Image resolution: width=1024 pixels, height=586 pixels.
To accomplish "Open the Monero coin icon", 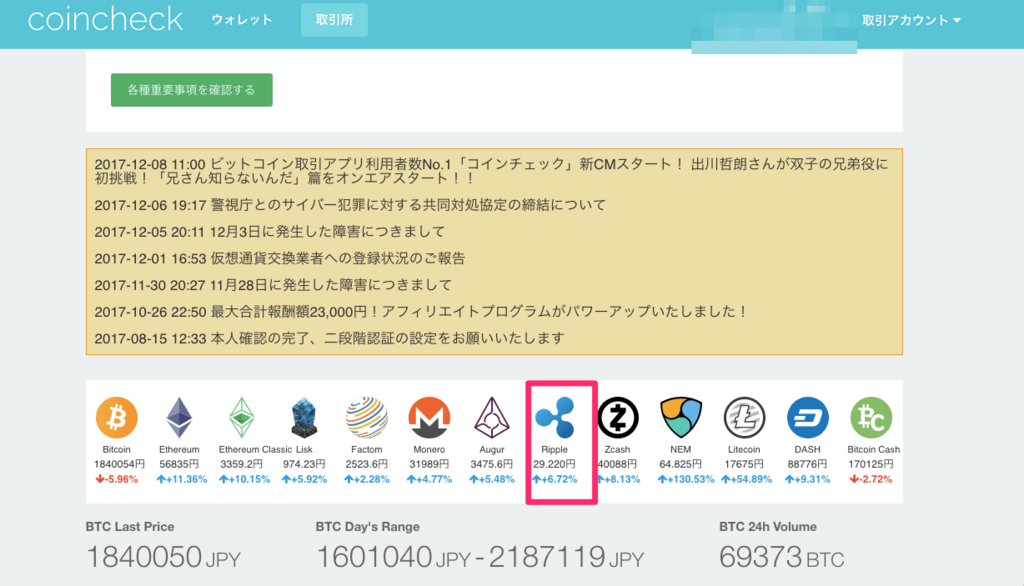I will [x=429, y=418].
